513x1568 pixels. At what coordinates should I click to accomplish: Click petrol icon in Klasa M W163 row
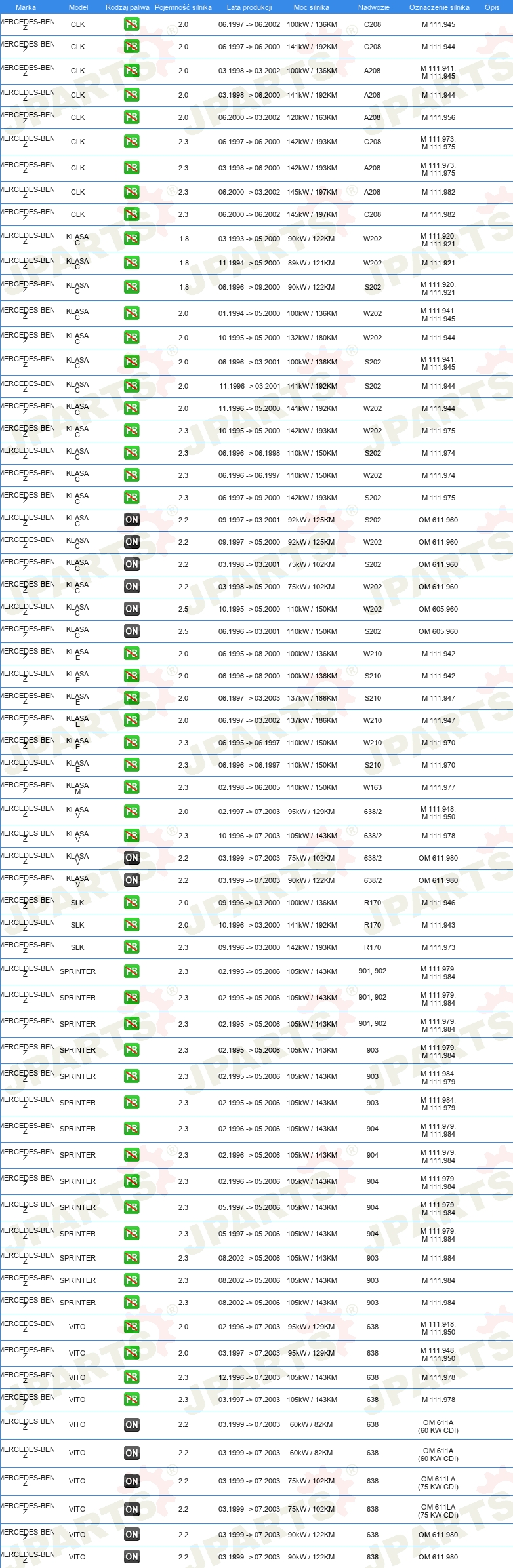[131, 787]
